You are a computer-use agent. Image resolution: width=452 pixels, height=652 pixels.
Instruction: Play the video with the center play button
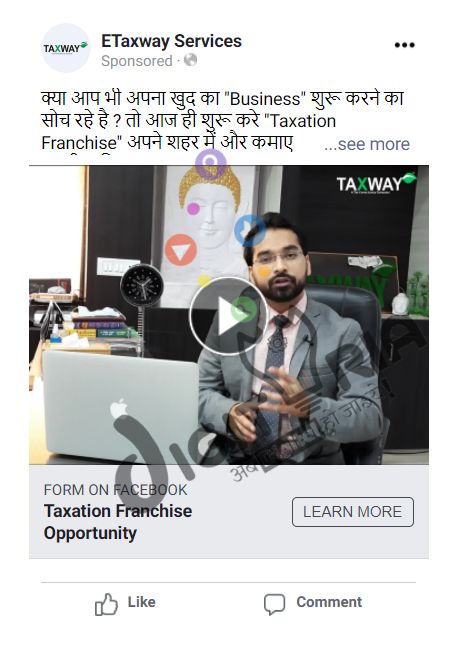click(x=228, y=316)
